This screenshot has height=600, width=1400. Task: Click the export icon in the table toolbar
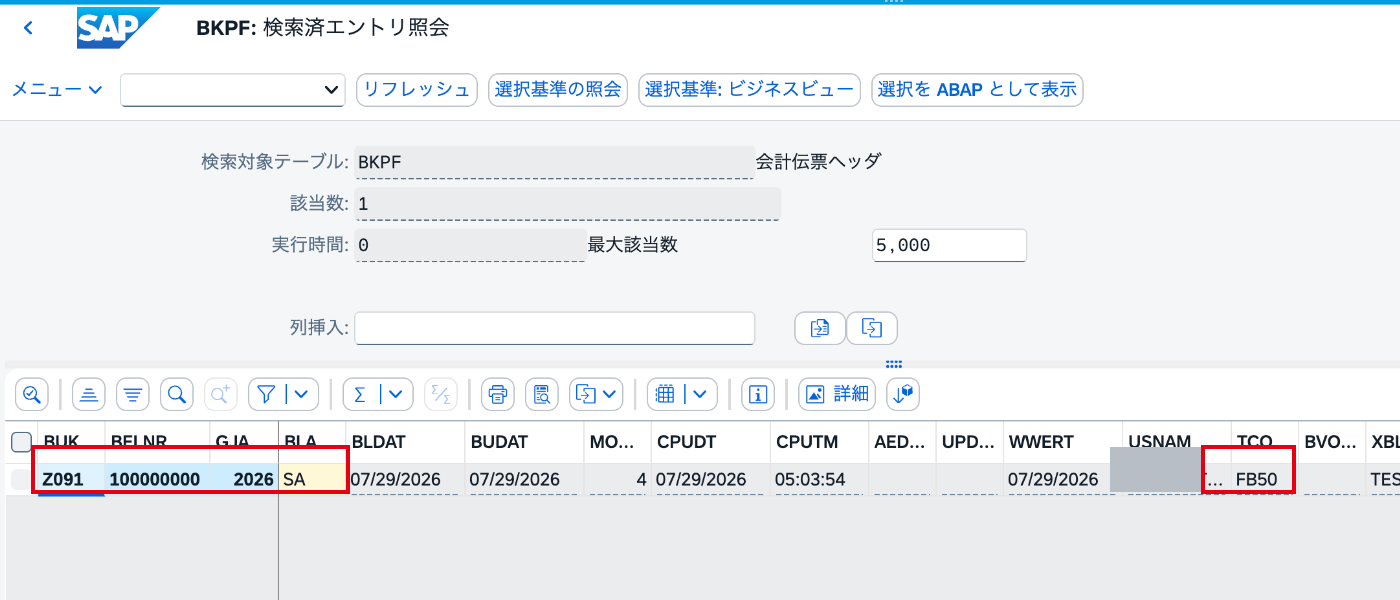click(587, 394)
